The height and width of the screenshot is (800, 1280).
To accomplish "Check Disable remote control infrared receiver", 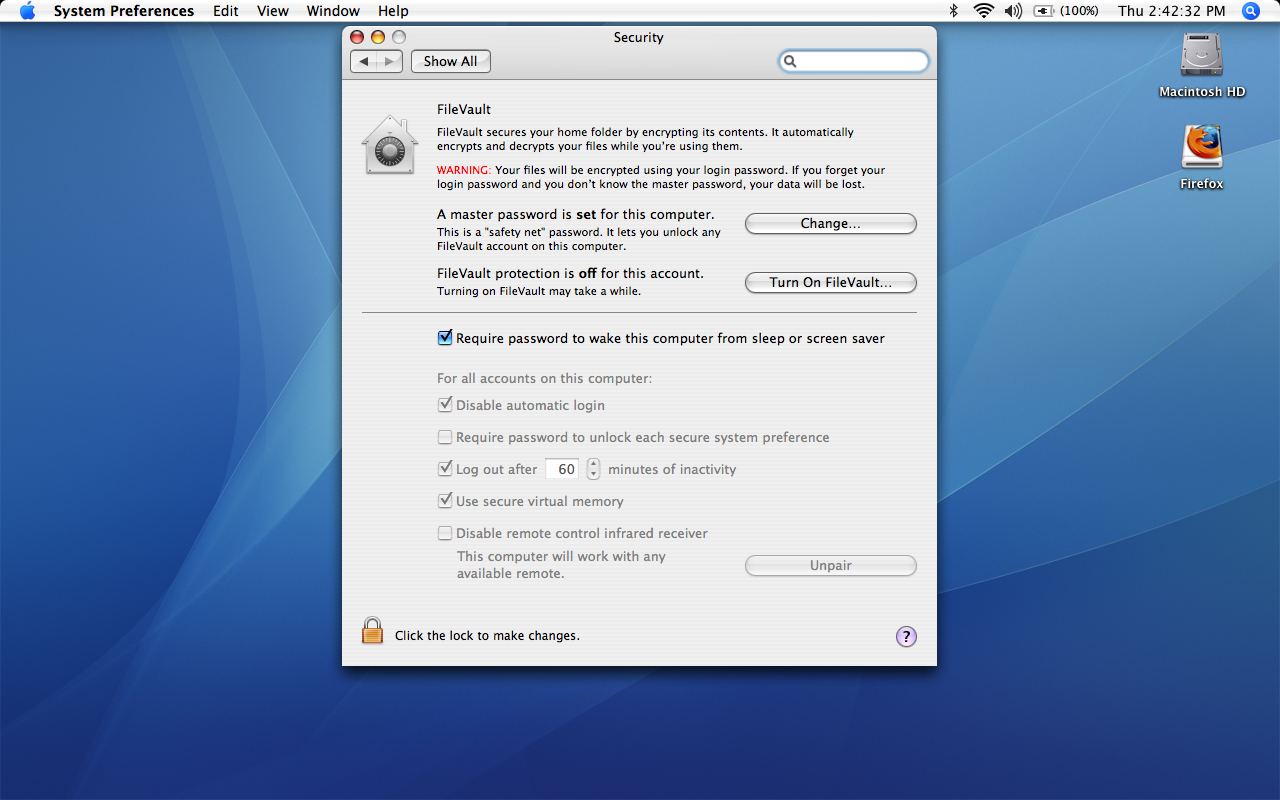I will [x=445, y=533].
